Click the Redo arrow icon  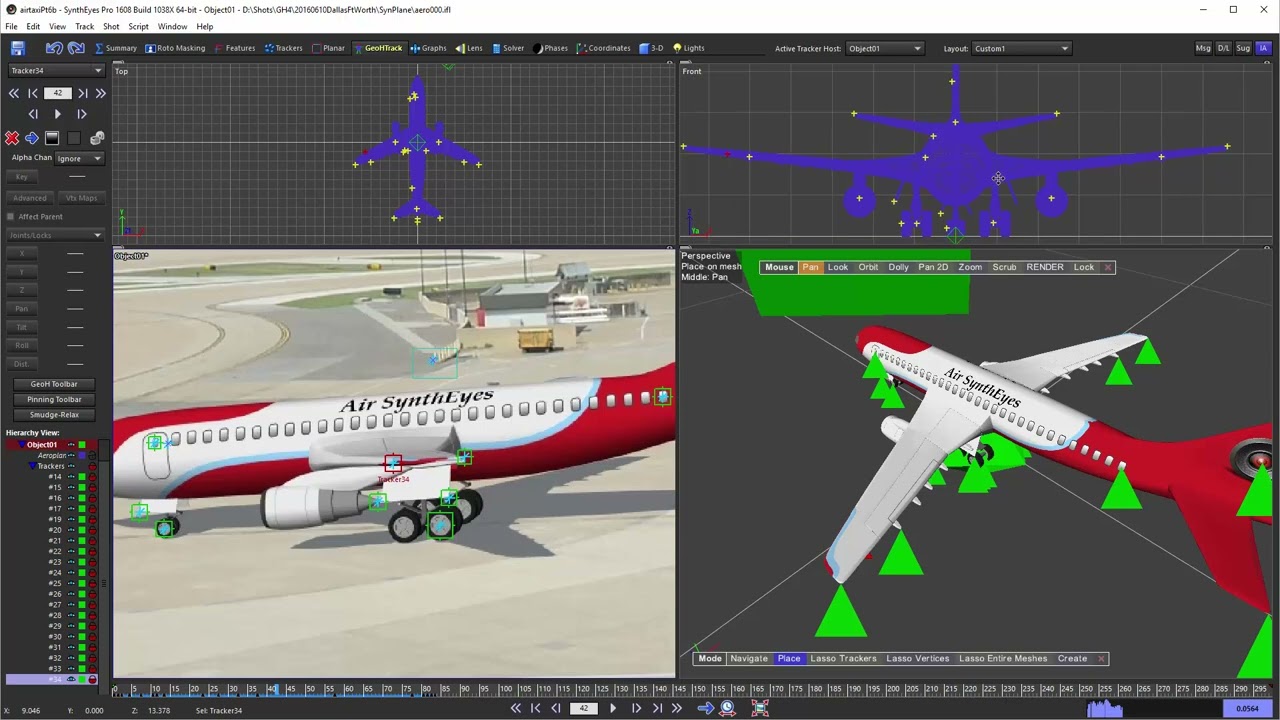tap(78, 48)
